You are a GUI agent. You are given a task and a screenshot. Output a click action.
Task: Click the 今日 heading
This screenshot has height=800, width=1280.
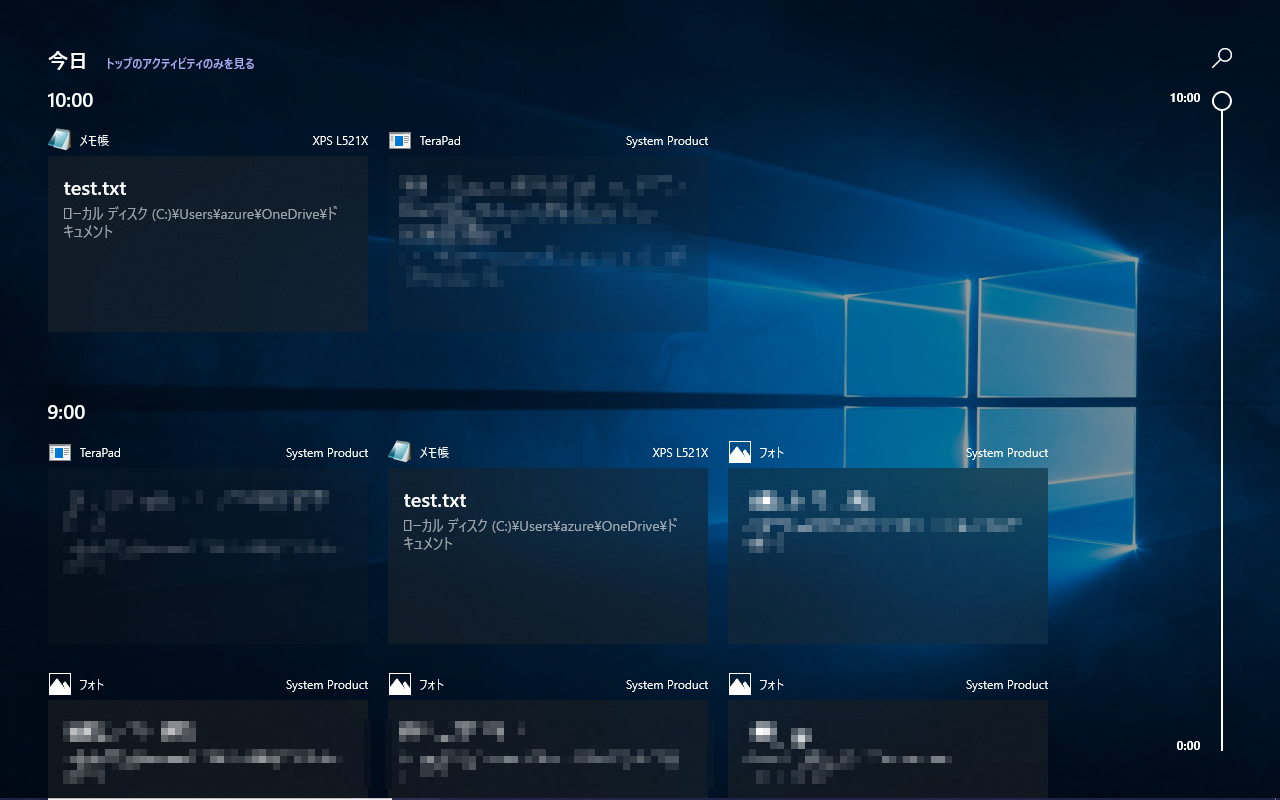(68, 61)
